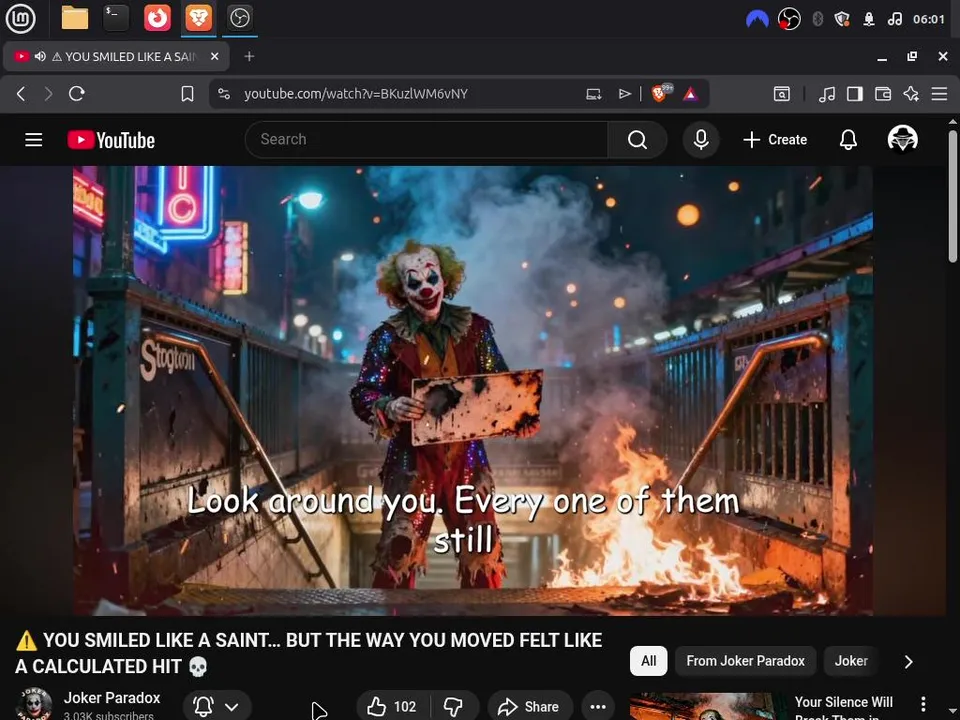Open the YouTube guide menu
Image resolution: width=960 pixels, height=720 pixels.
click(x=34, y=140)
